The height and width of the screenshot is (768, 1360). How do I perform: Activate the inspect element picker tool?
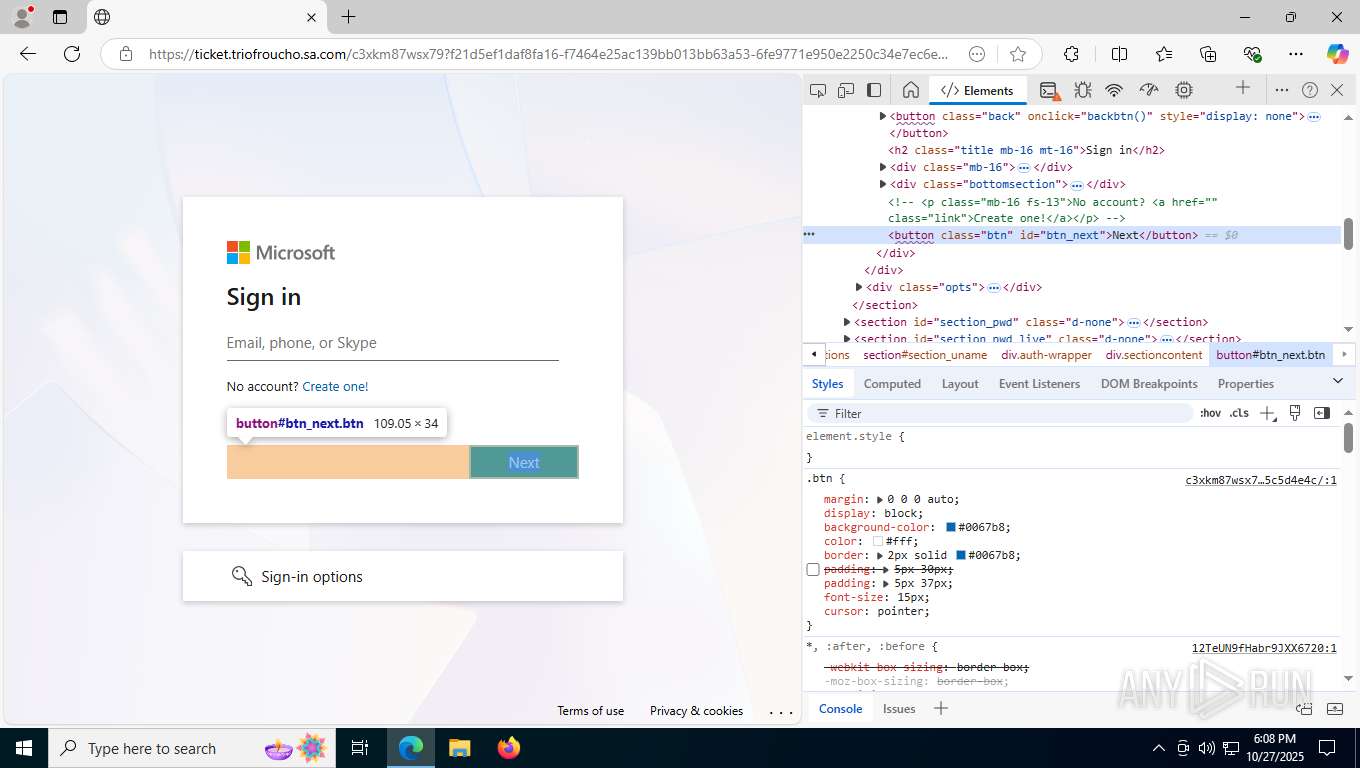(818, 90)
